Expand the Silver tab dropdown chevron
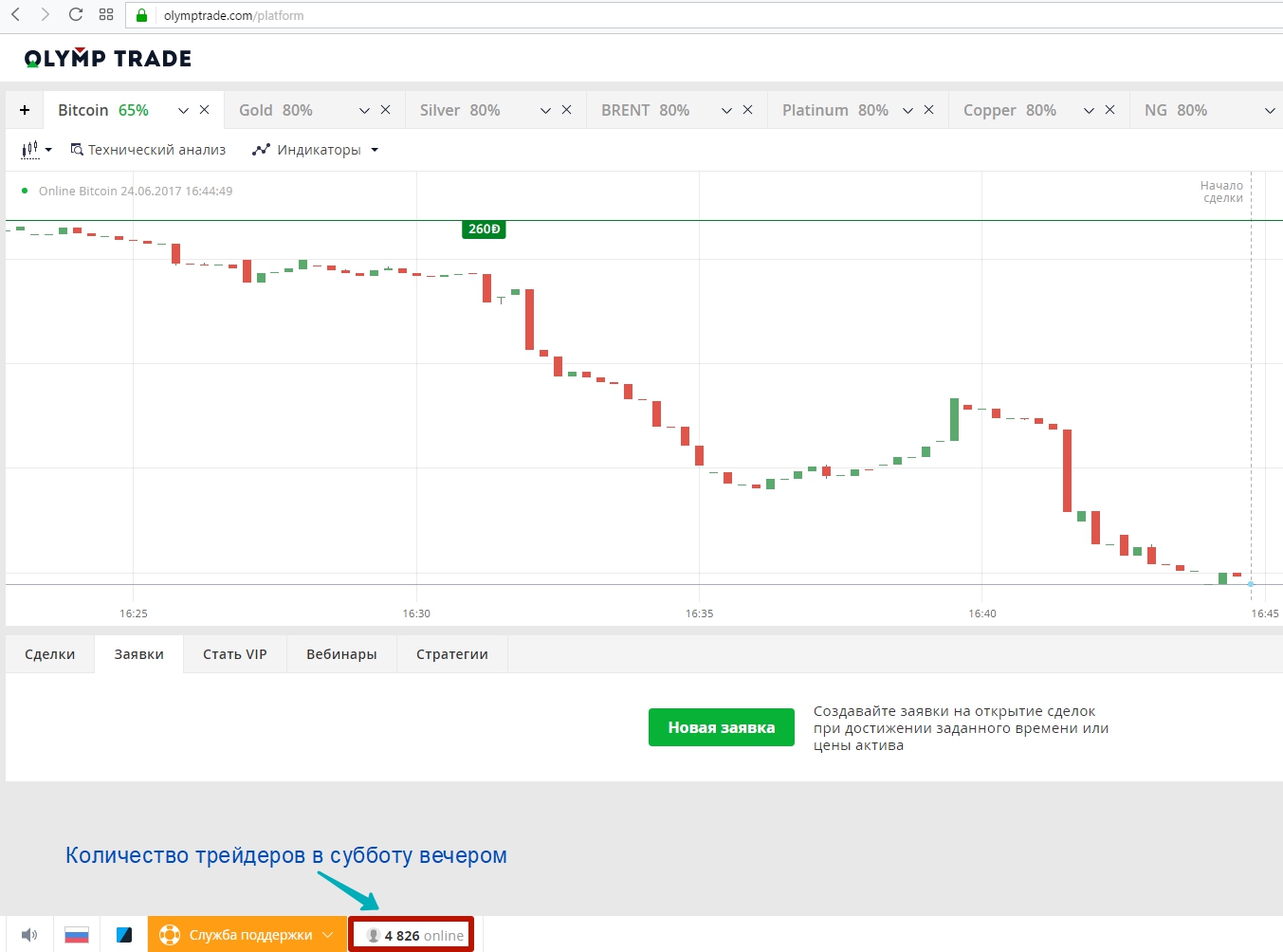1283x952 pixels. [545, 111]
